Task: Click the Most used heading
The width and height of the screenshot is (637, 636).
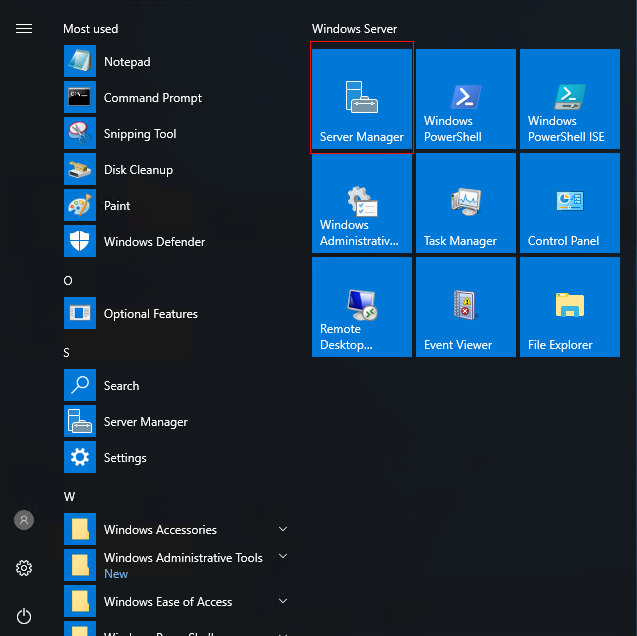Action: pyautogui.click(x=91, y=29)
